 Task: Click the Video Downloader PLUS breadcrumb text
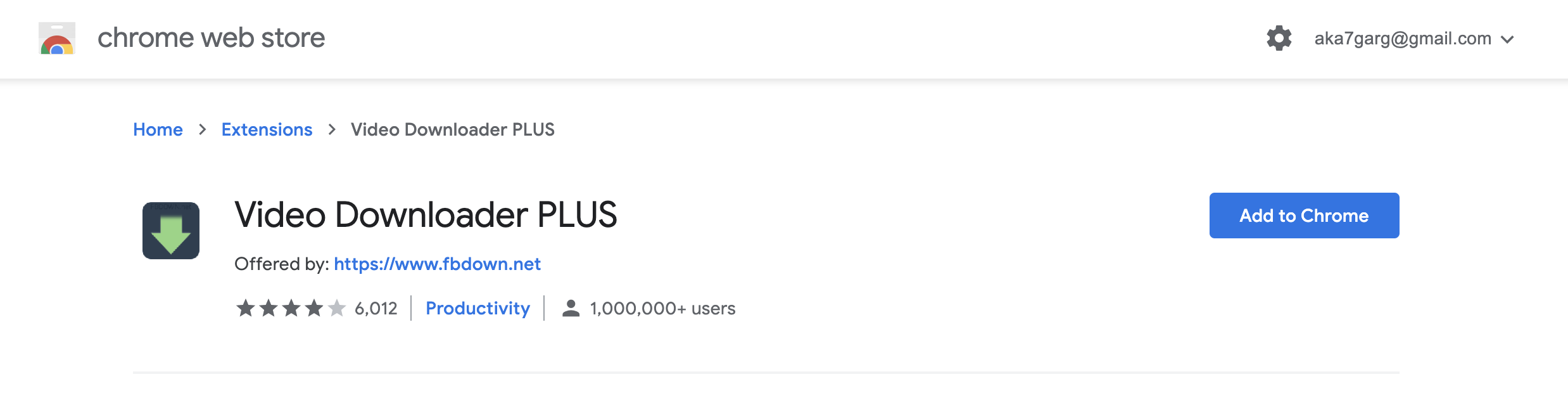point(453,129)
